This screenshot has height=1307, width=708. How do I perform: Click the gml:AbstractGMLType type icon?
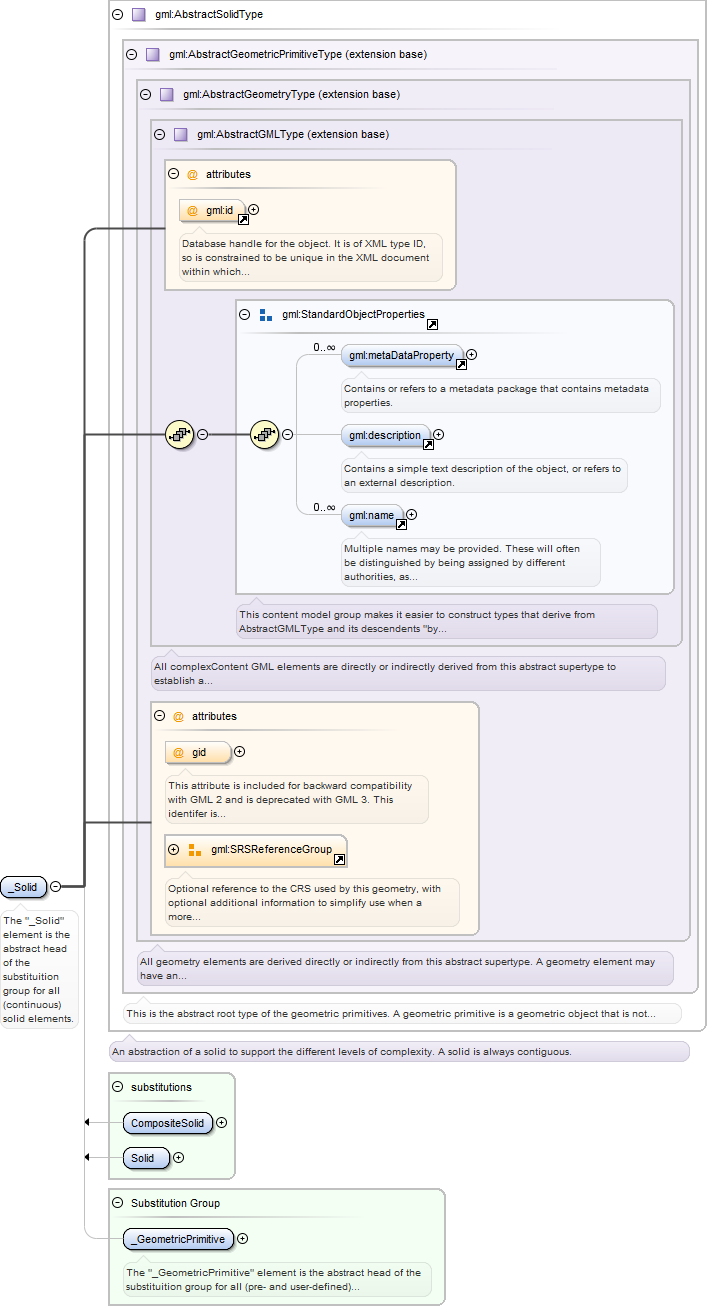(181, 134)
